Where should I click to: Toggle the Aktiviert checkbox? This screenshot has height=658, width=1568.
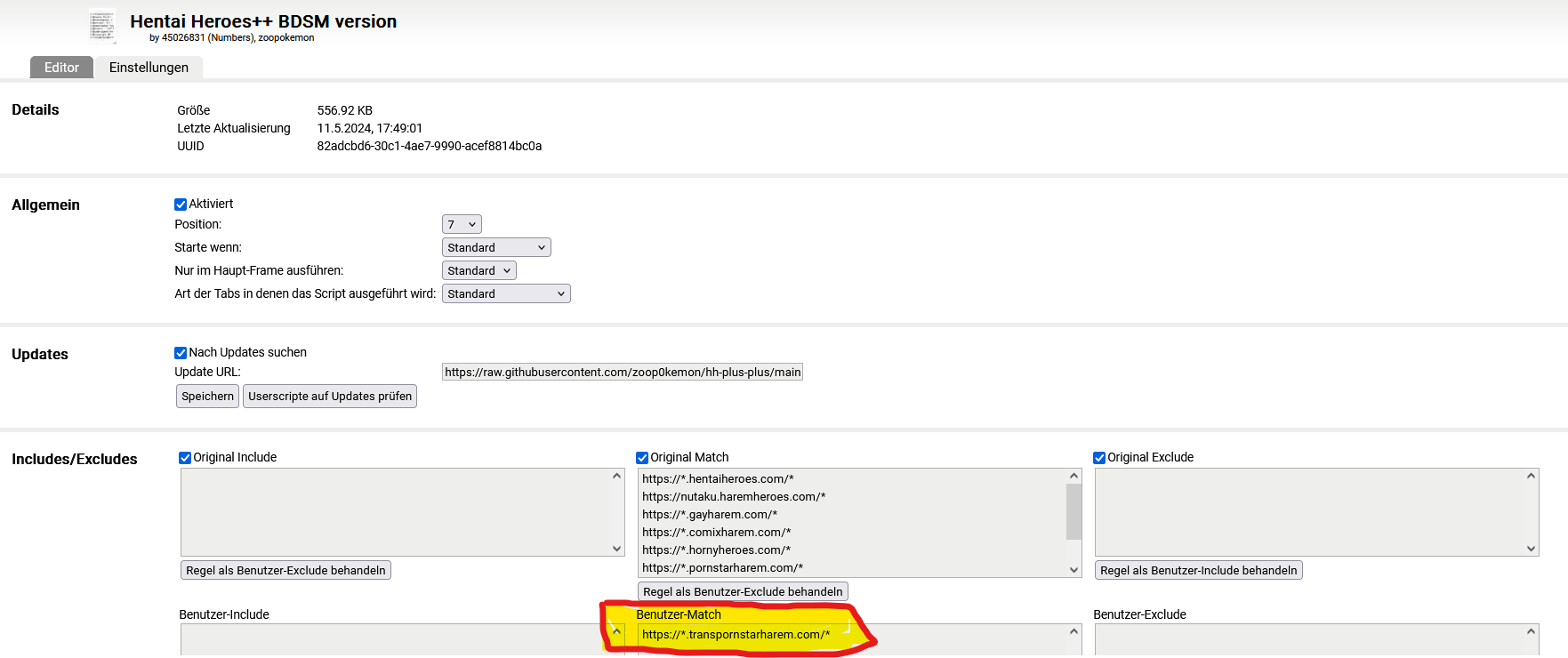click(181, 205)
